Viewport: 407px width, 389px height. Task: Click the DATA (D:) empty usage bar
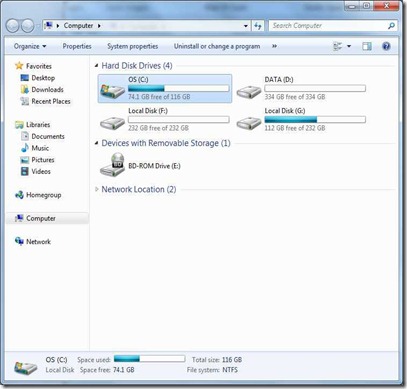coord(315,88)
